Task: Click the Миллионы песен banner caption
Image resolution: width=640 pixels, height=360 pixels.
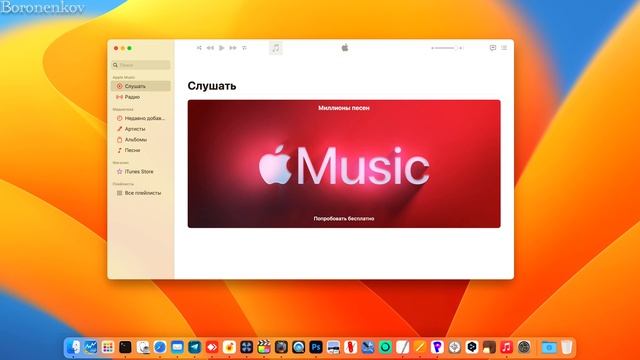Action: click(344, 108)
